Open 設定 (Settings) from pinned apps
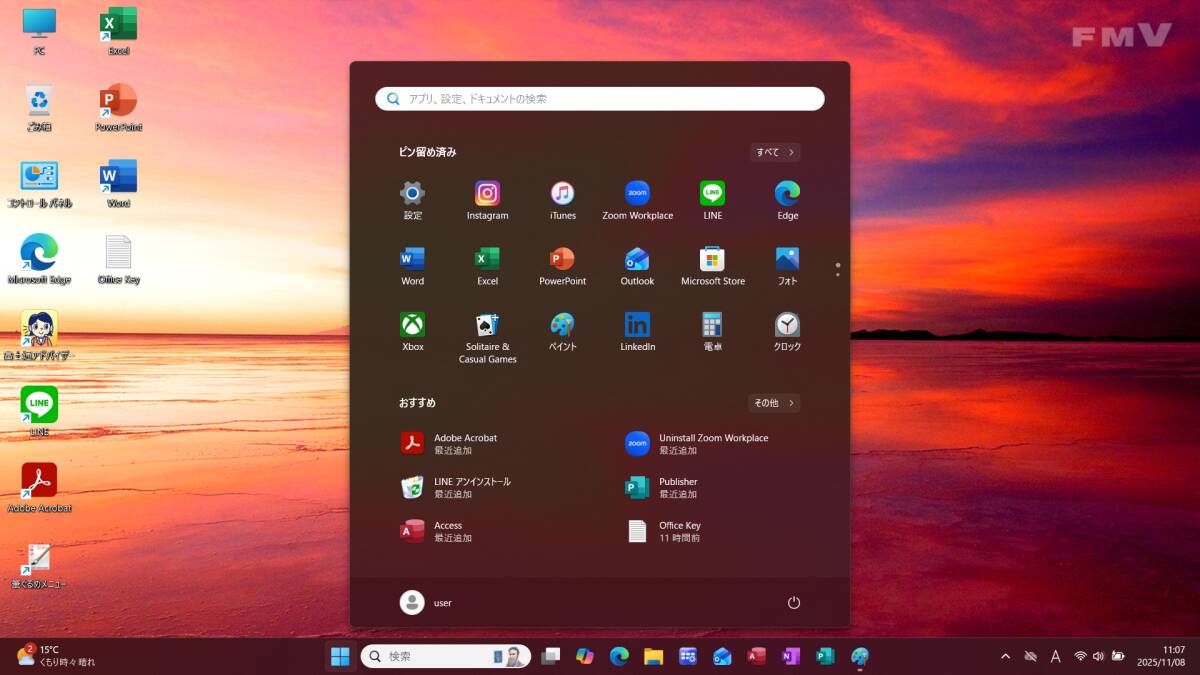Viewport: 1200px width, 675px height. pyautogui.click(x=413, y=200)
